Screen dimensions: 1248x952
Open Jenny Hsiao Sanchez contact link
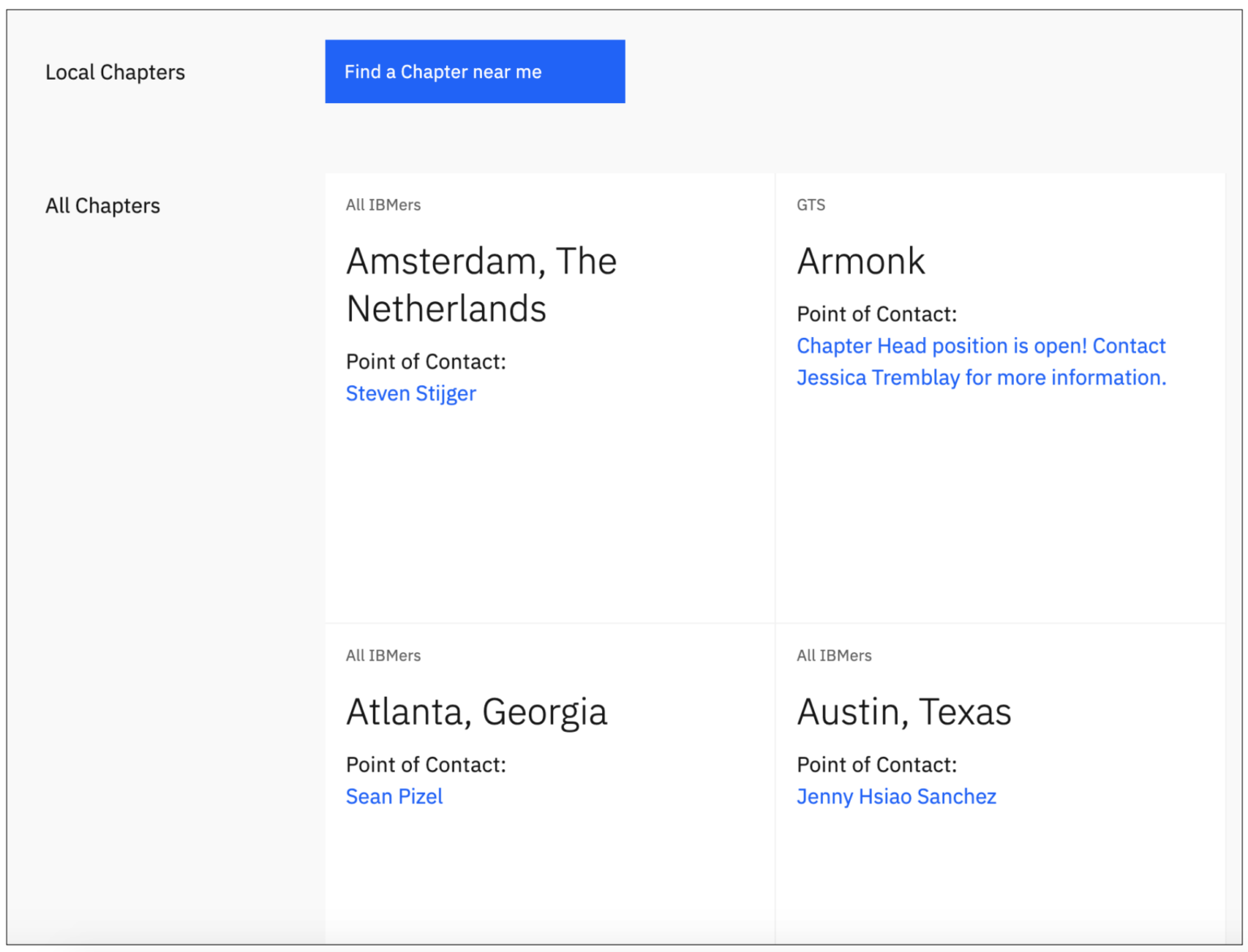(896, 796)
